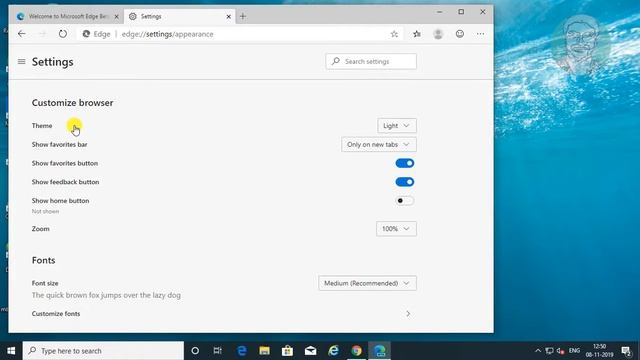Open Task View on the taskbar

pyautogui.click(x=218, y=351)
